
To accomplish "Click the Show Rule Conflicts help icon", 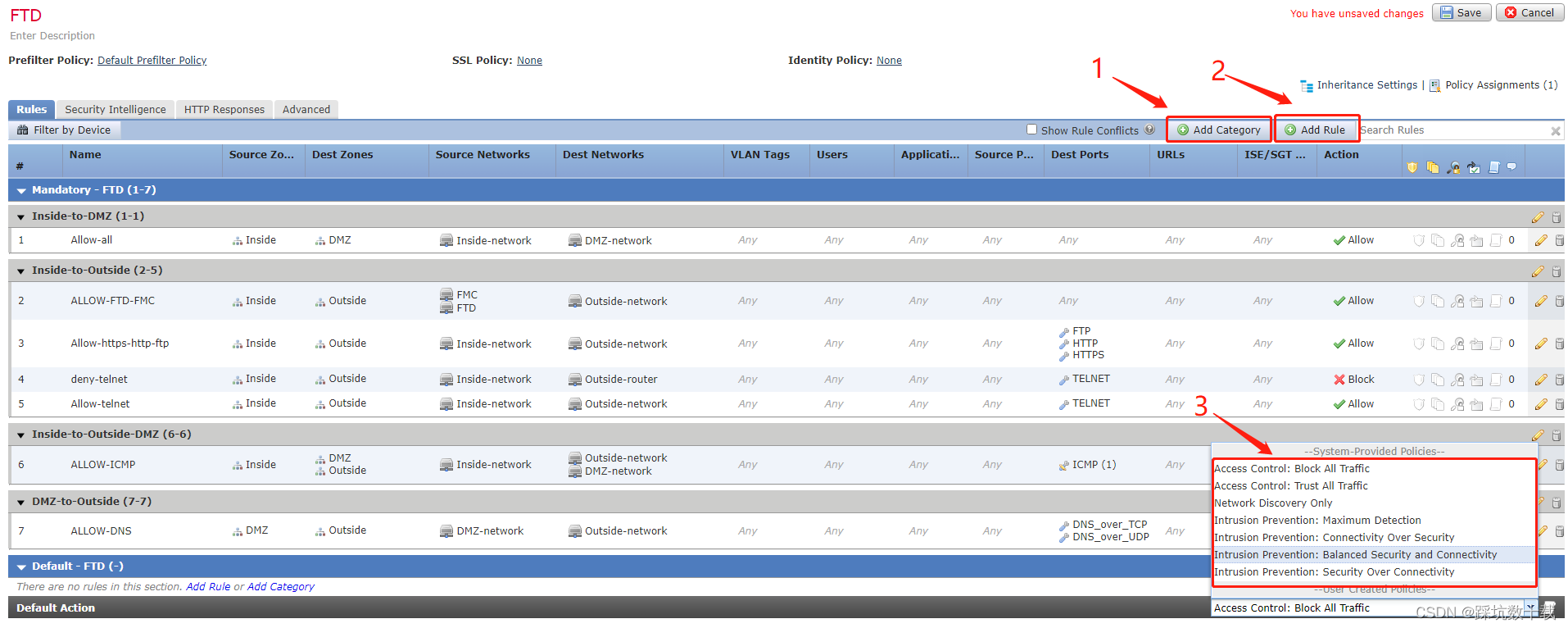I will pyautogui.click(x=1149, y=130).
